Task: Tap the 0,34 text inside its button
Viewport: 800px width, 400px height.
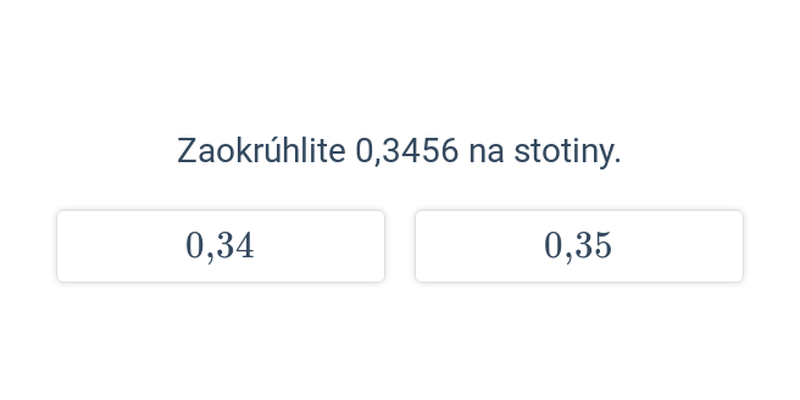Action: pos(220,246)
